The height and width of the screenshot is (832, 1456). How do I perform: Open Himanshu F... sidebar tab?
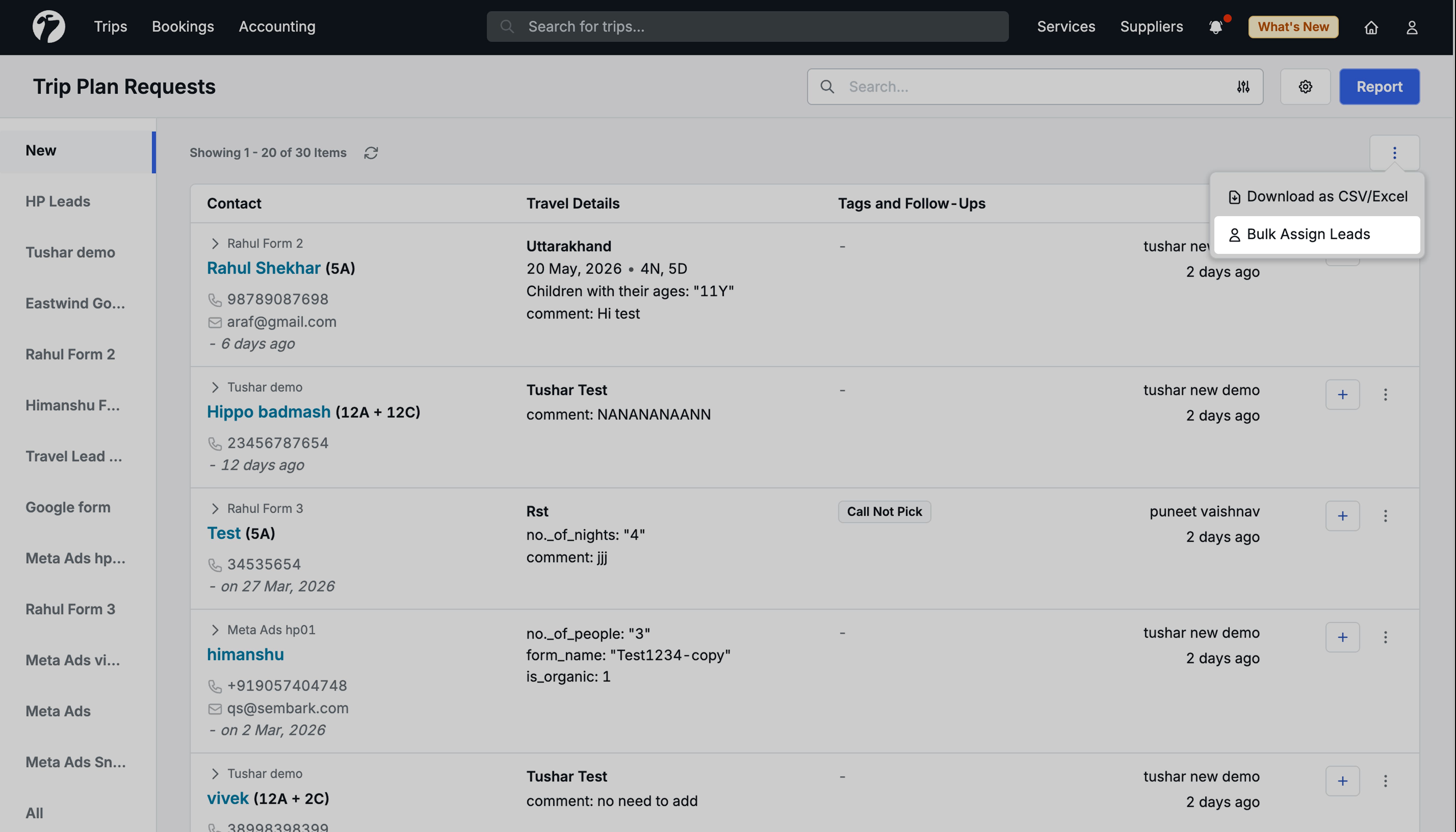click(78, 406)
